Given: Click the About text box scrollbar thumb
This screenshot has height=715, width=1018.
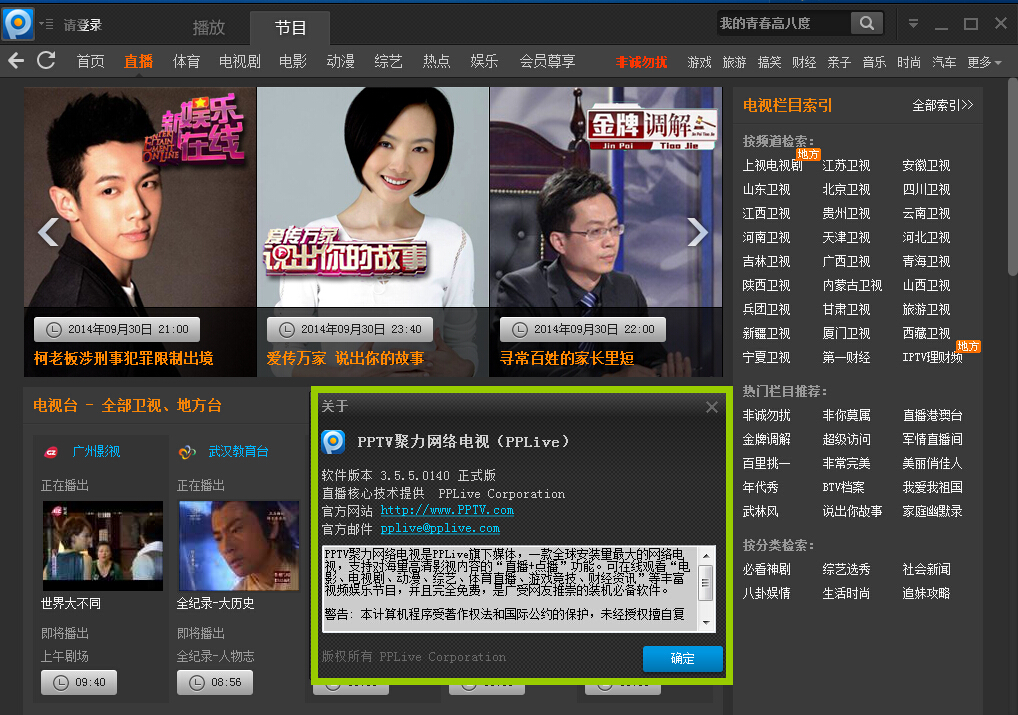Looking at the screenshot, I should (x=706, y=583).
